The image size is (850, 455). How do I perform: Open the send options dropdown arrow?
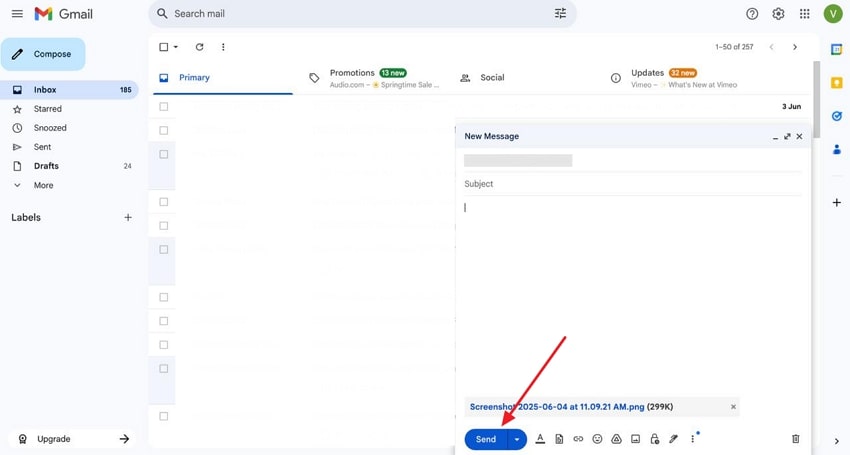click(x=517, y=439)
